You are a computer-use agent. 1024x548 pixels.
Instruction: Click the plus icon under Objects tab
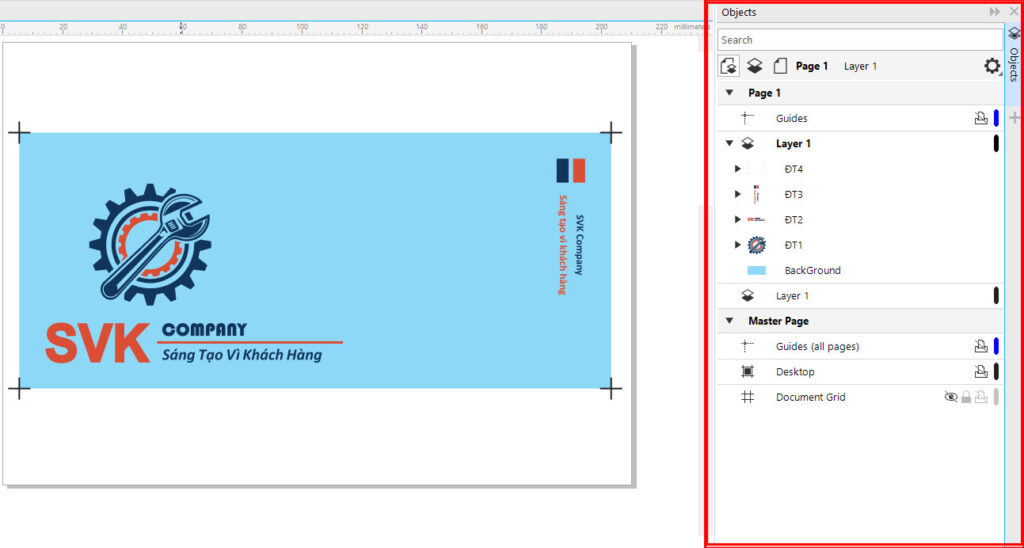point(1014,118)
